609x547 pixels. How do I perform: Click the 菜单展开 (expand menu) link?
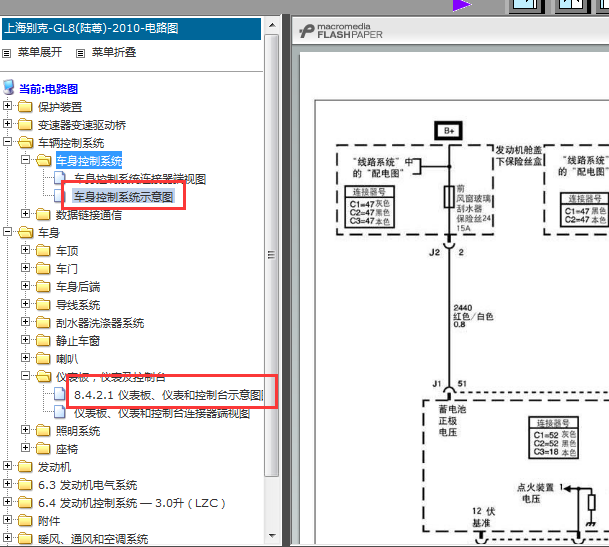point(40,52)
